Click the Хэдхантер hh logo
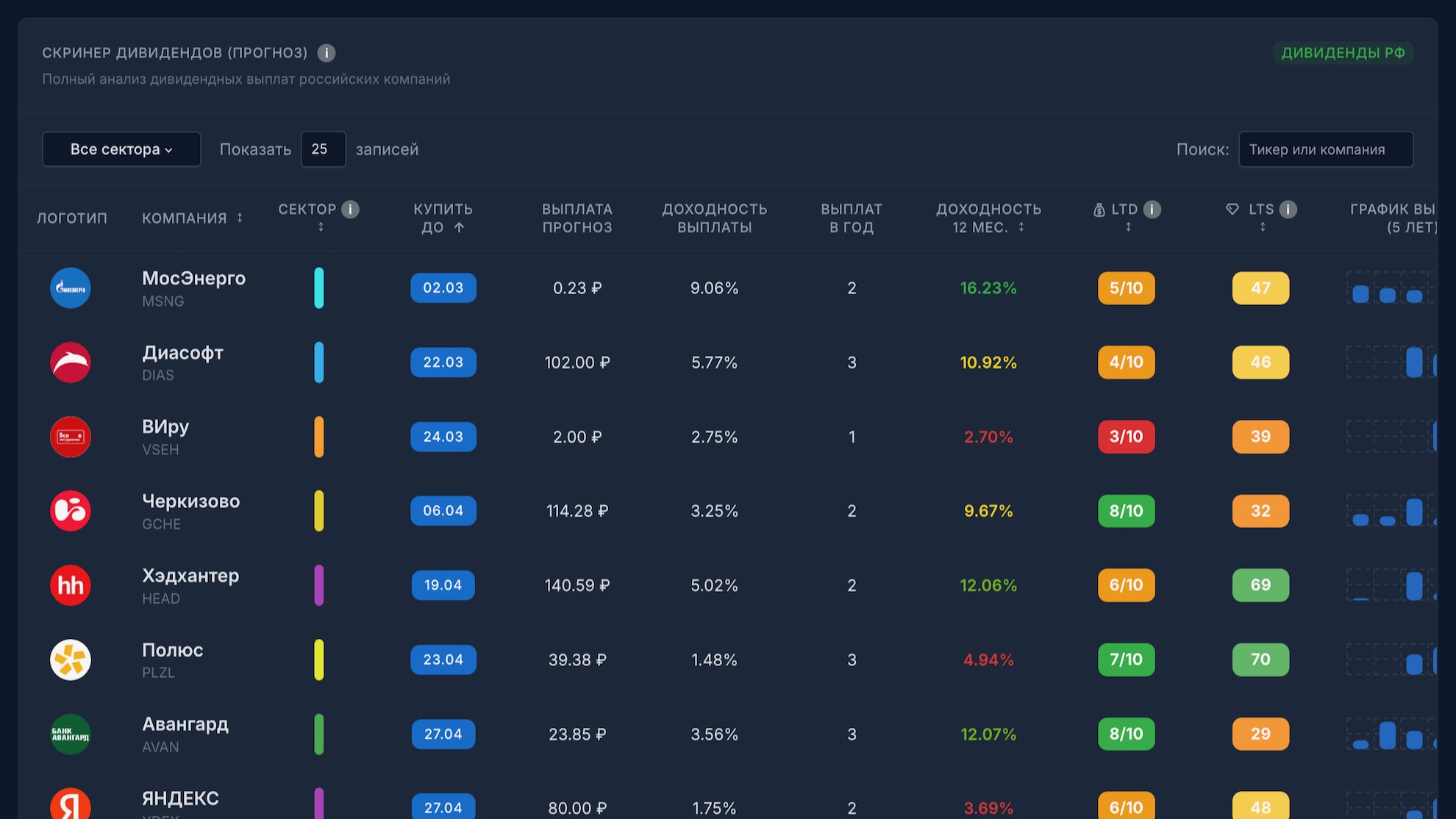Screen dimensions: 1456x819 coord(71,585)
